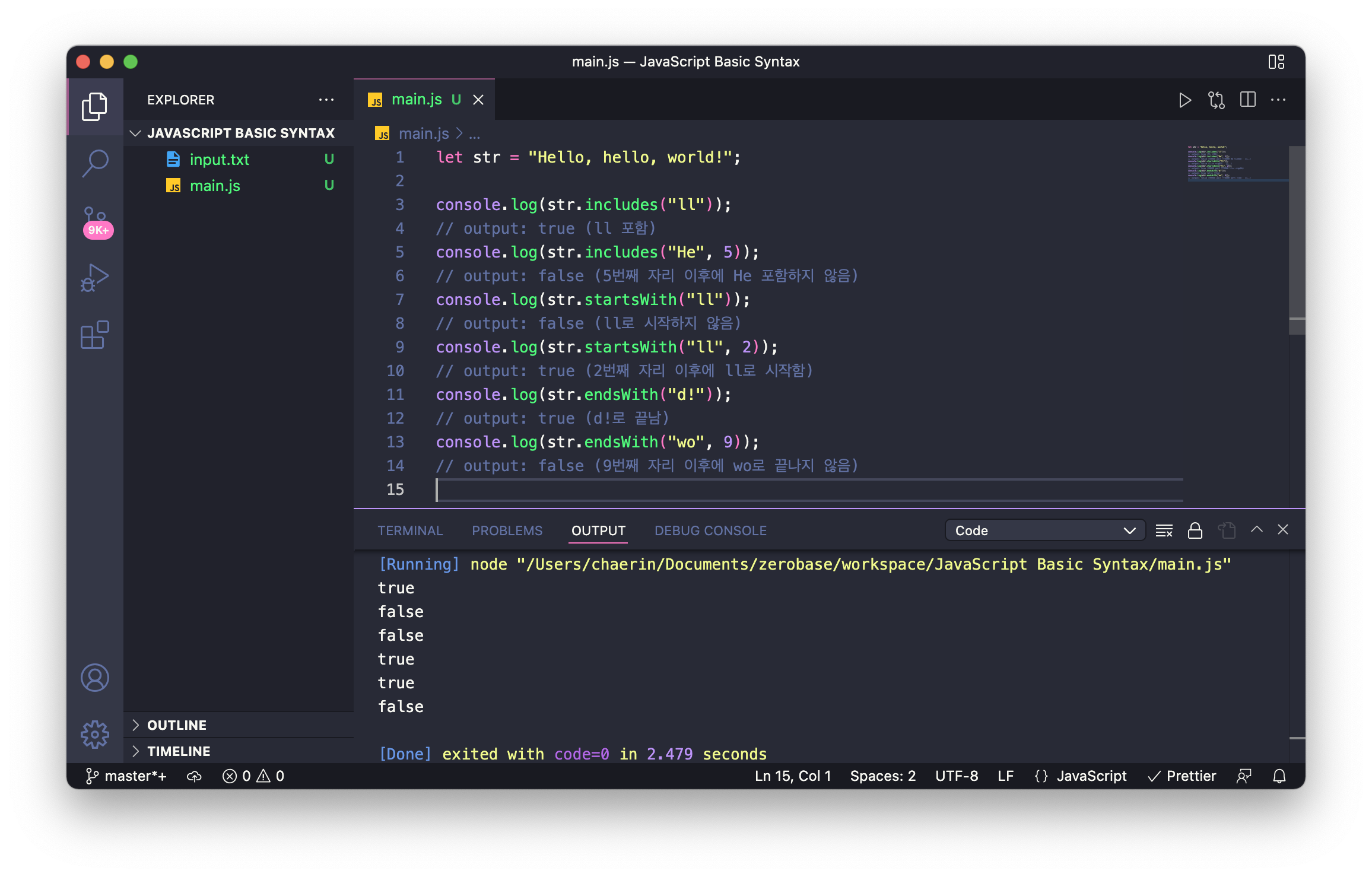Click the Run Code play button
This screenshot has height=877, width=1372.
1184,100
